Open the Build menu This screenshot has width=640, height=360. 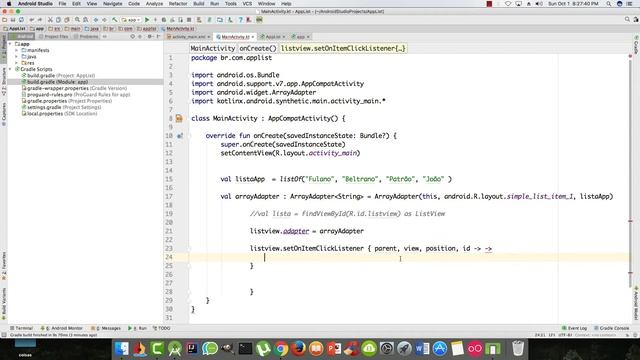(199, 4)
